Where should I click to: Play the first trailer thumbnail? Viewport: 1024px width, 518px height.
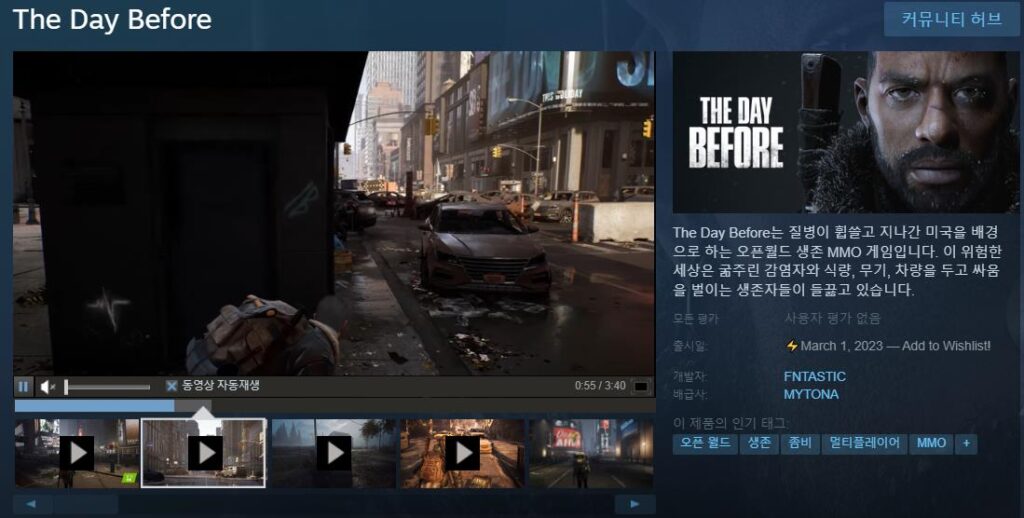[76, 453]
